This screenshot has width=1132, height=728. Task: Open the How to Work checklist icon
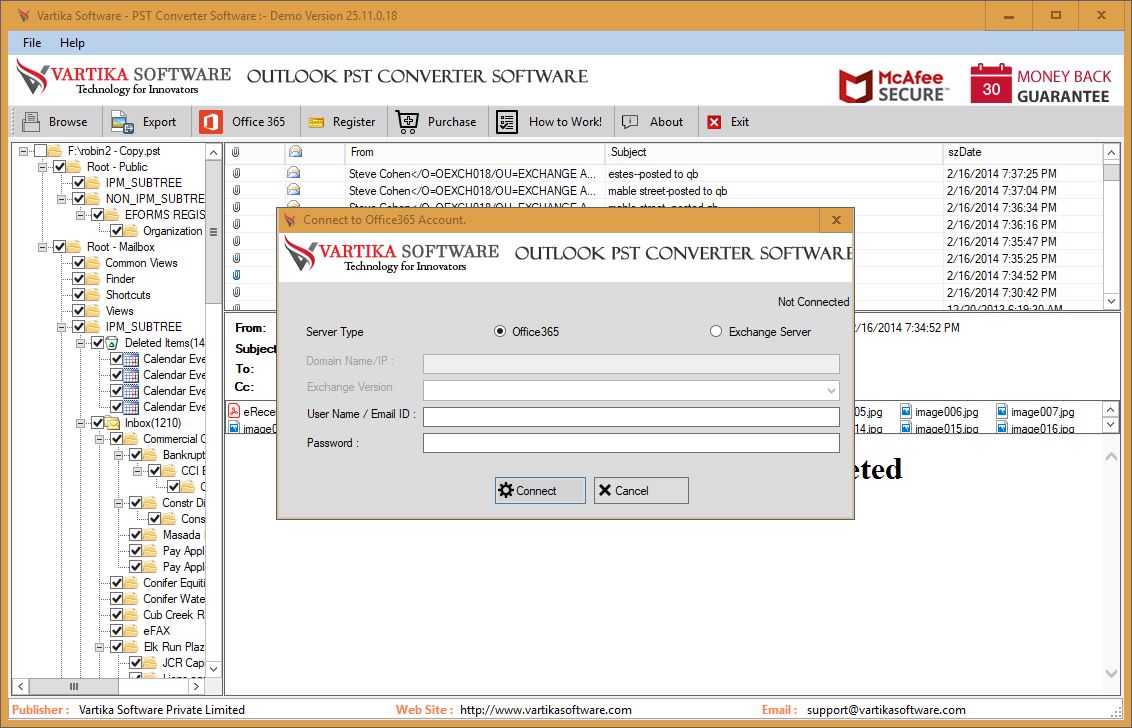tap(507, 122)
